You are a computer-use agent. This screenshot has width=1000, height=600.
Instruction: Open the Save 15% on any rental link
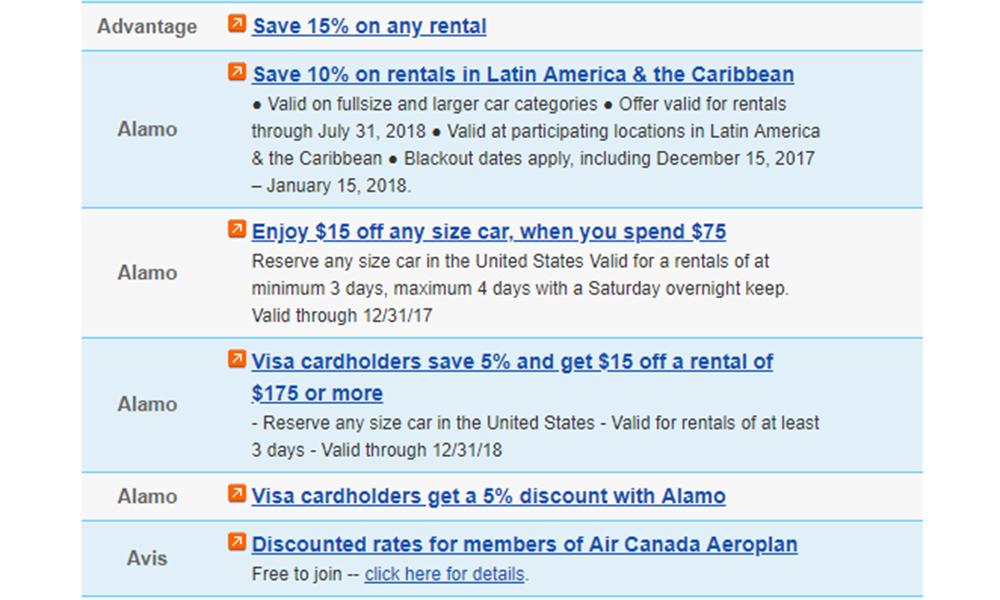click(369, 26)
